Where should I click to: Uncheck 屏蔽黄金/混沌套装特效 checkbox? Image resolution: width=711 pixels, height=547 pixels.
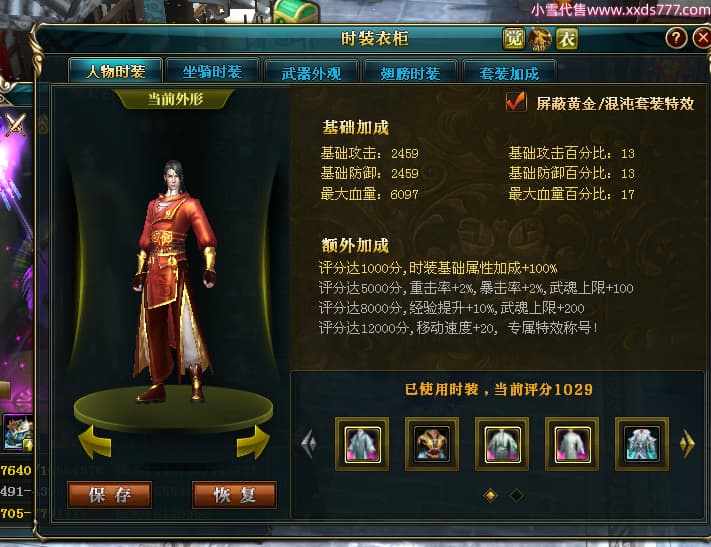click(516, 102)
